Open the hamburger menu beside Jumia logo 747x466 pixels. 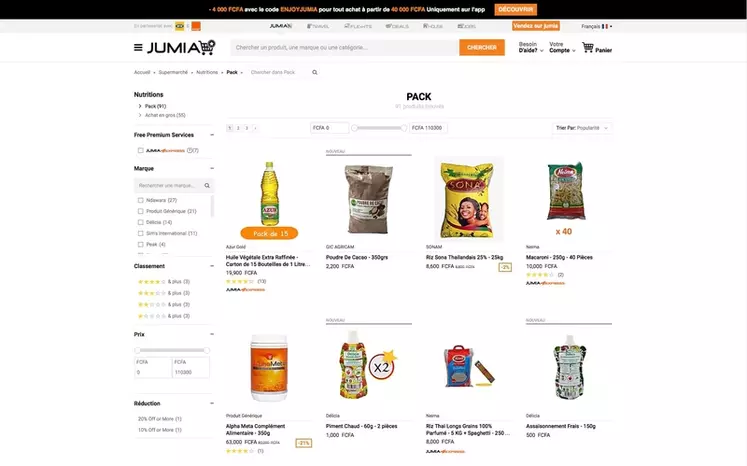coord(138,47)
